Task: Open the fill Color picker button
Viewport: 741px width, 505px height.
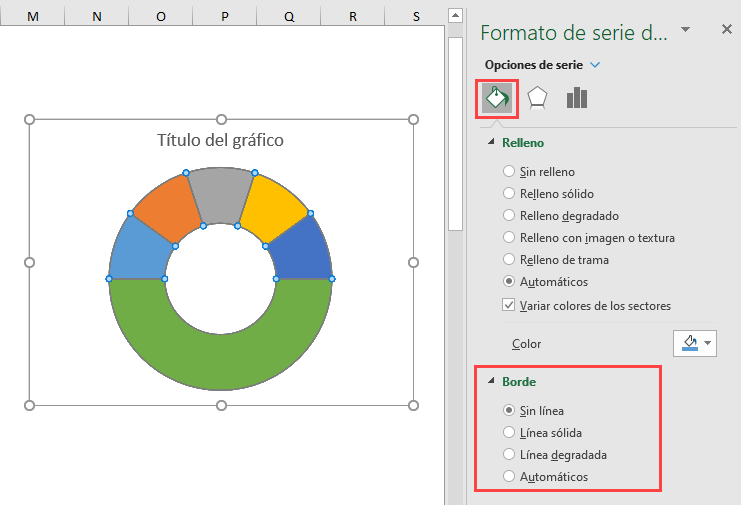Action: 695,343
